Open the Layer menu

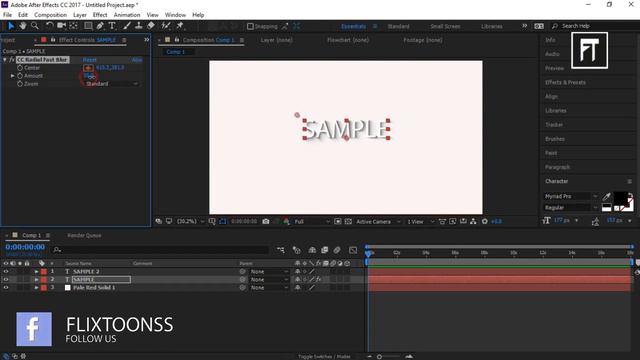80,15
